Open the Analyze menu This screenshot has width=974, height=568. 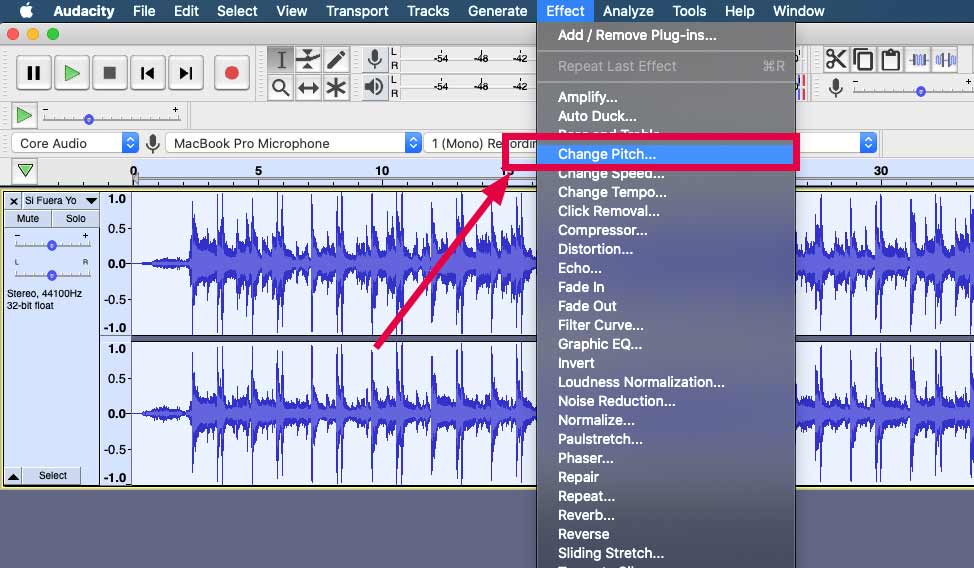pyautogui.click(x=628, y=11)
